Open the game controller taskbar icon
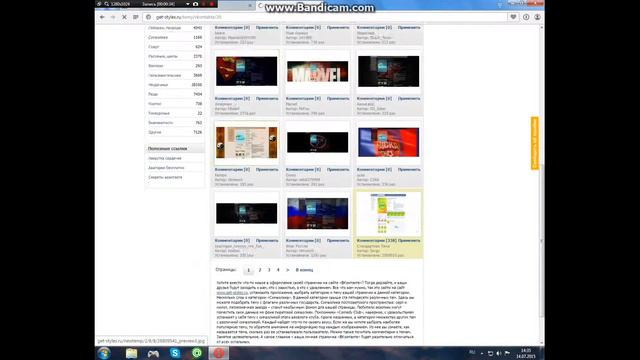 [x=153, y=353]
